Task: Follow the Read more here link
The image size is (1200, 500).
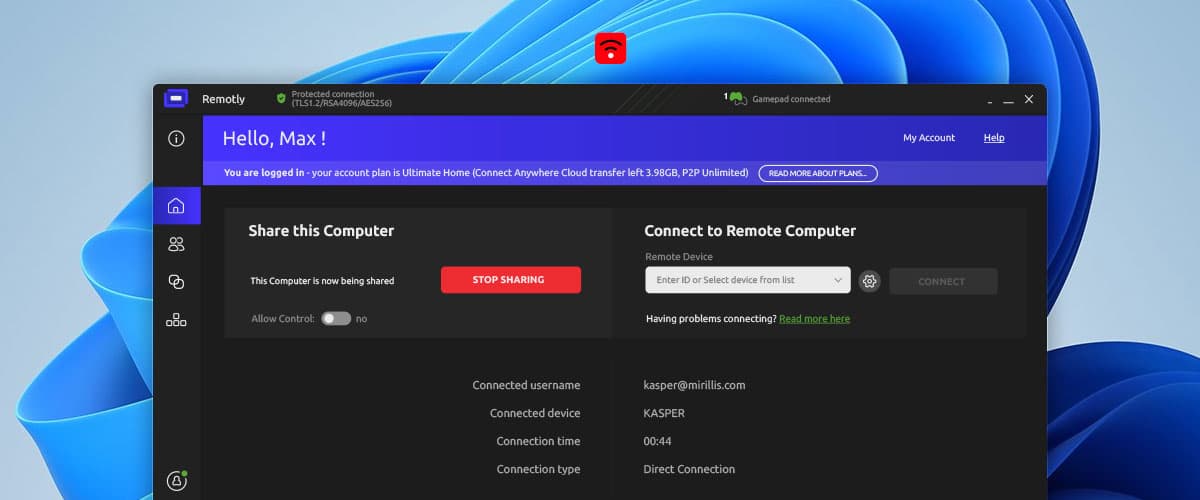Action: (x=815, y=319)
